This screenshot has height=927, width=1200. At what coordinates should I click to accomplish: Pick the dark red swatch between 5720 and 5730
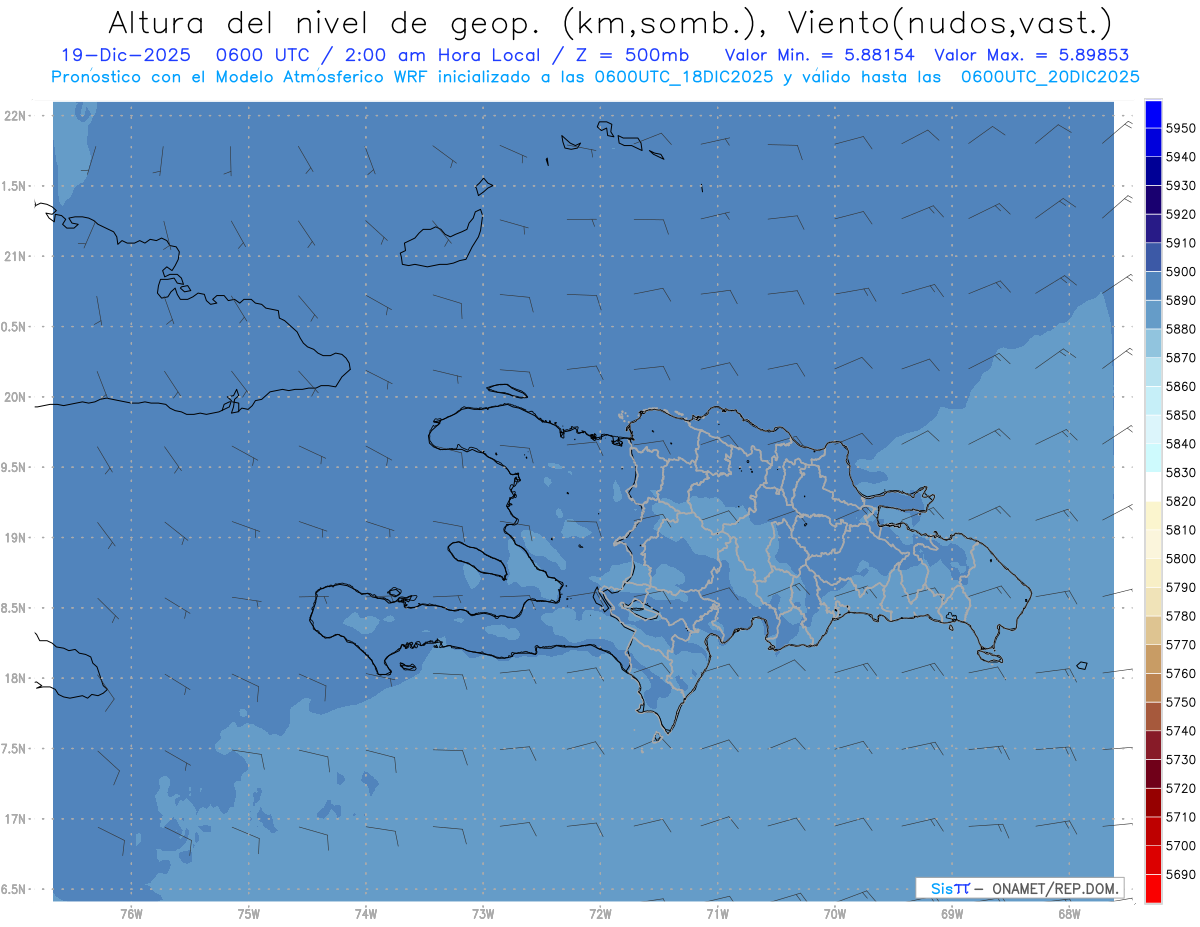[1152, 773]
